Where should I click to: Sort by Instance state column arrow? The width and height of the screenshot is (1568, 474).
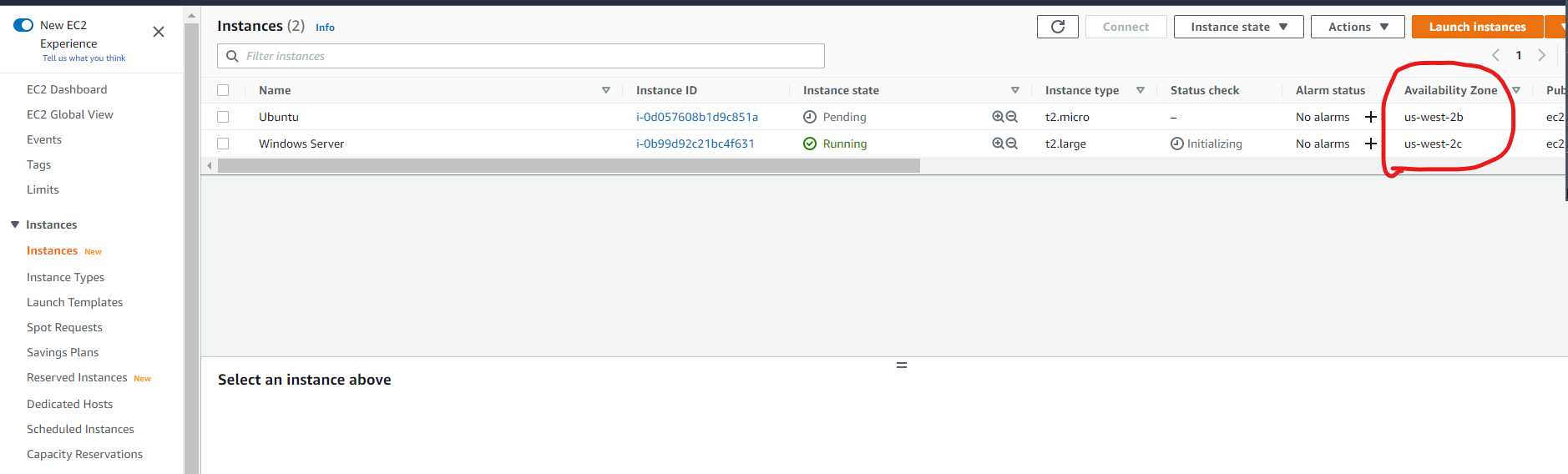pyautogui.click(x=1015, y=90)
